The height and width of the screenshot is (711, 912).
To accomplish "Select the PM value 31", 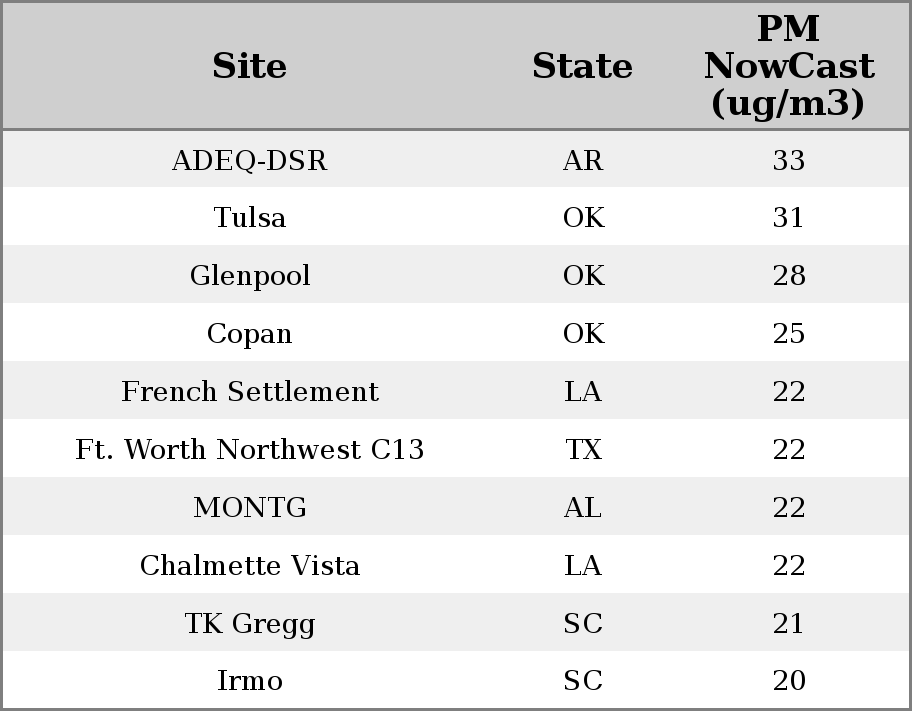I will [788, 218].
